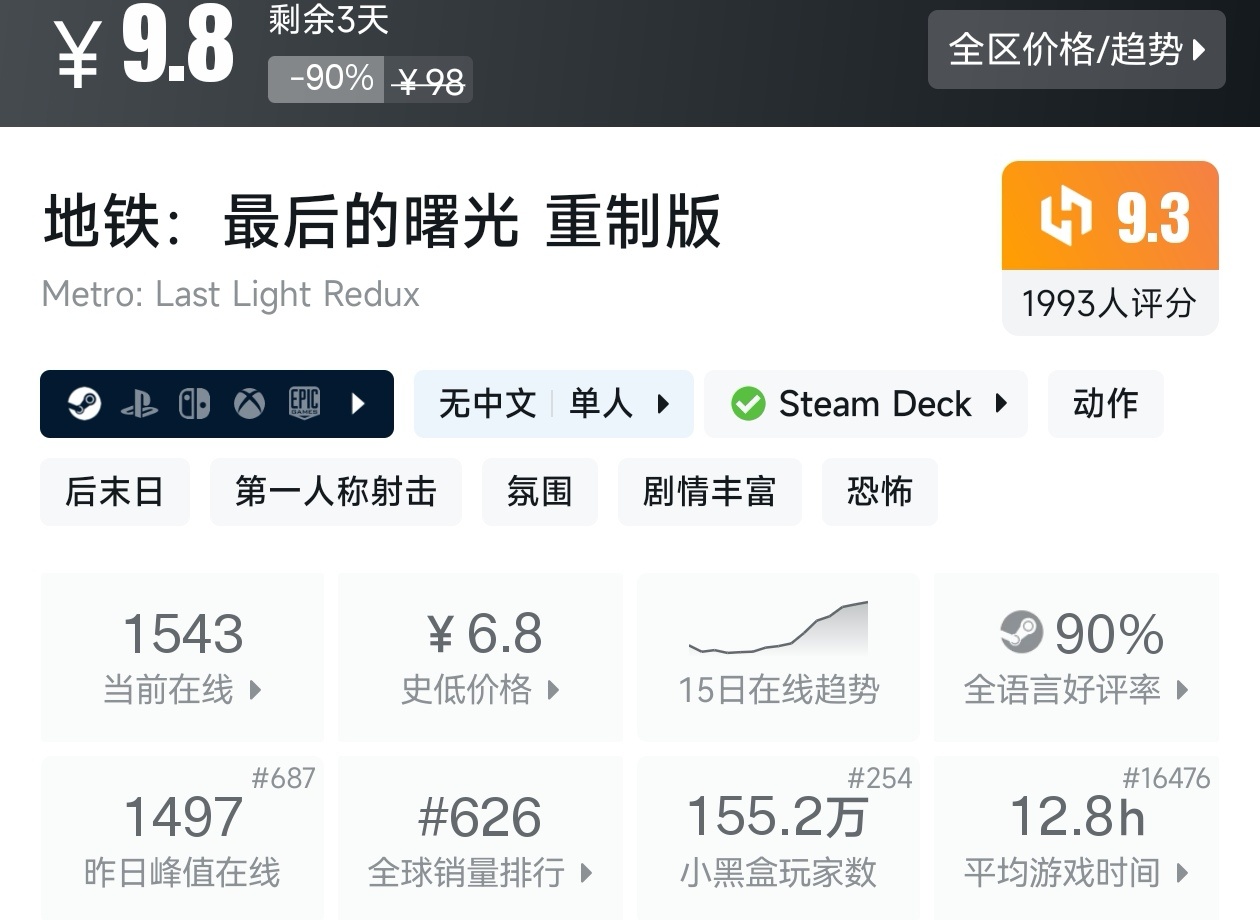Click the Steam logo beside 90% rating
Image resolution: width=1260 pixels, height=920 pixels.
pyautogui.click(x=1021, y=633)
